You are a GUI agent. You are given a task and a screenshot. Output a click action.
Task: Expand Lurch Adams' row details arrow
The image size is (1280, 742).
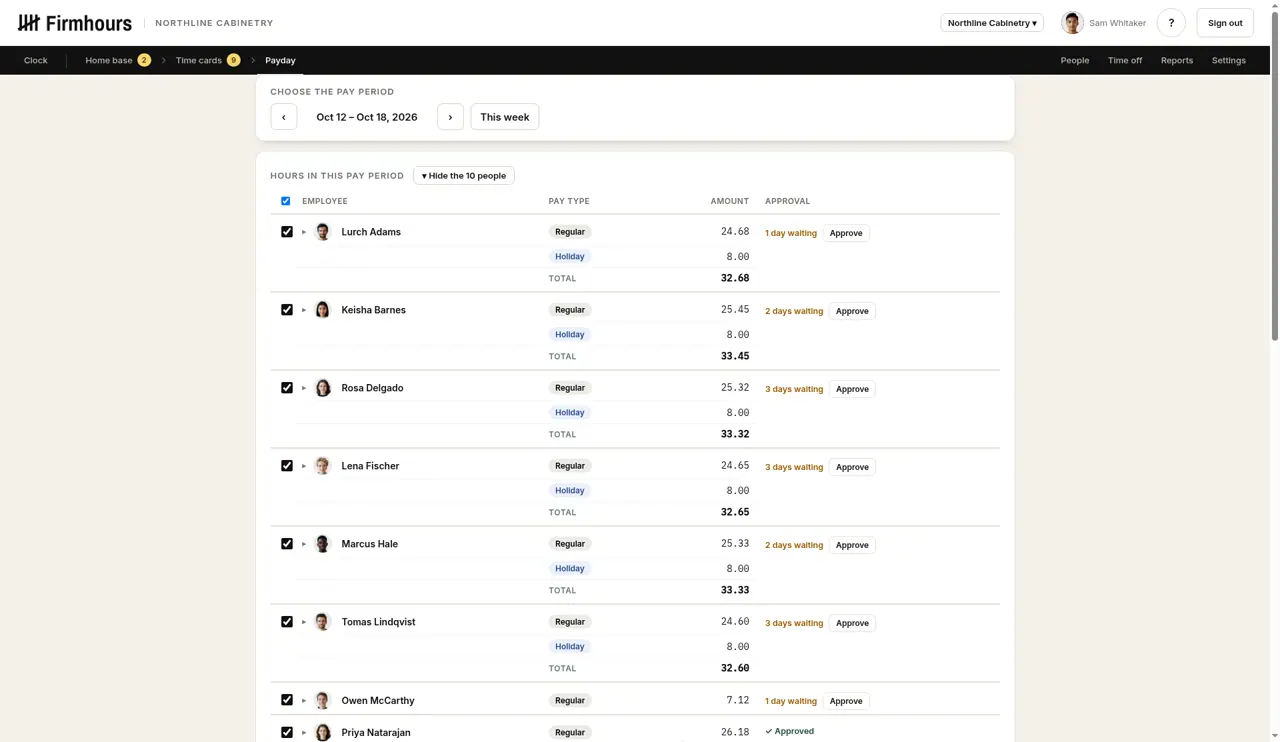click(304, 232)
